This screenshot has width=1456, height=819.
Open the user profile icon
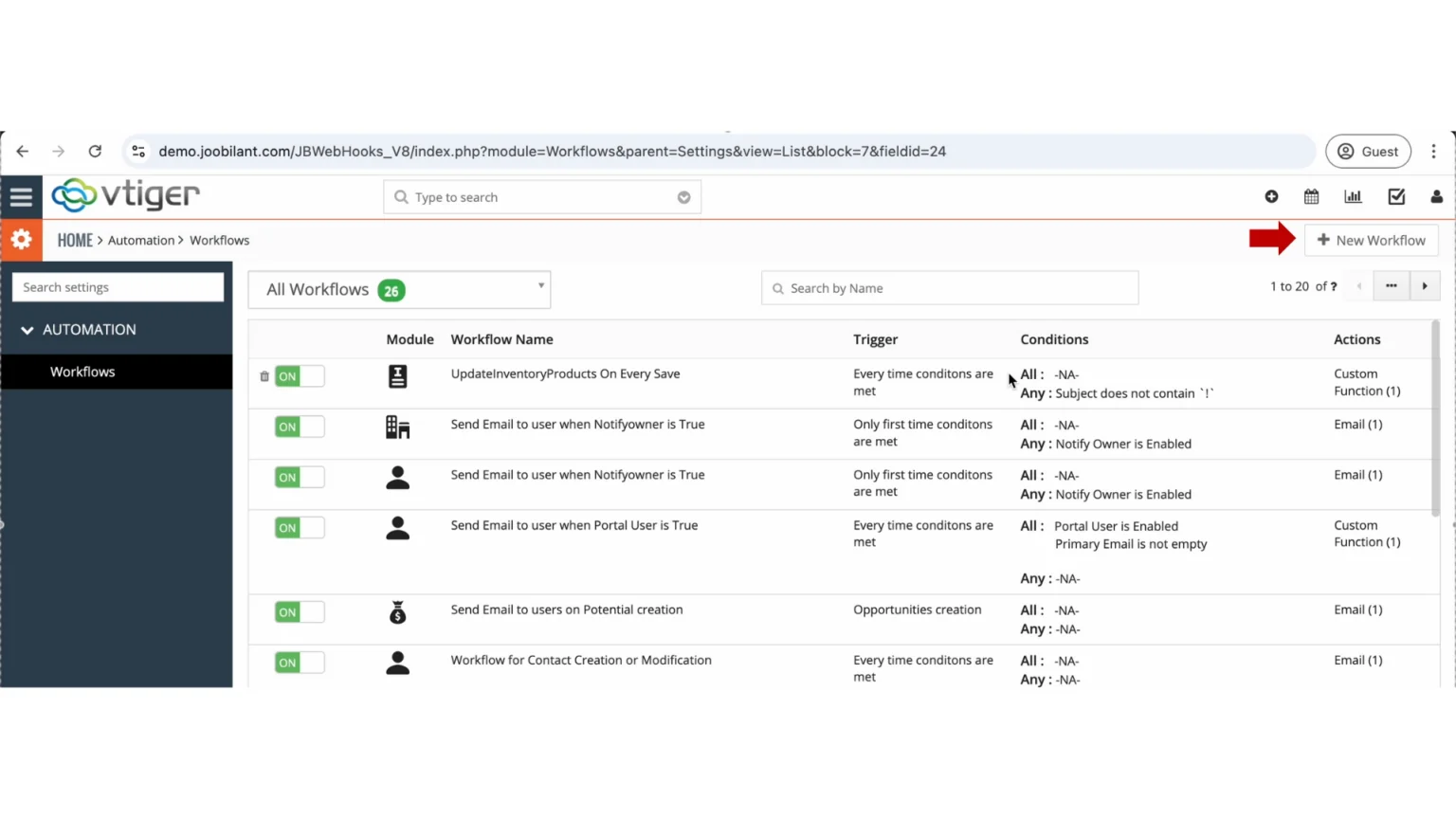pos(1436,196)
